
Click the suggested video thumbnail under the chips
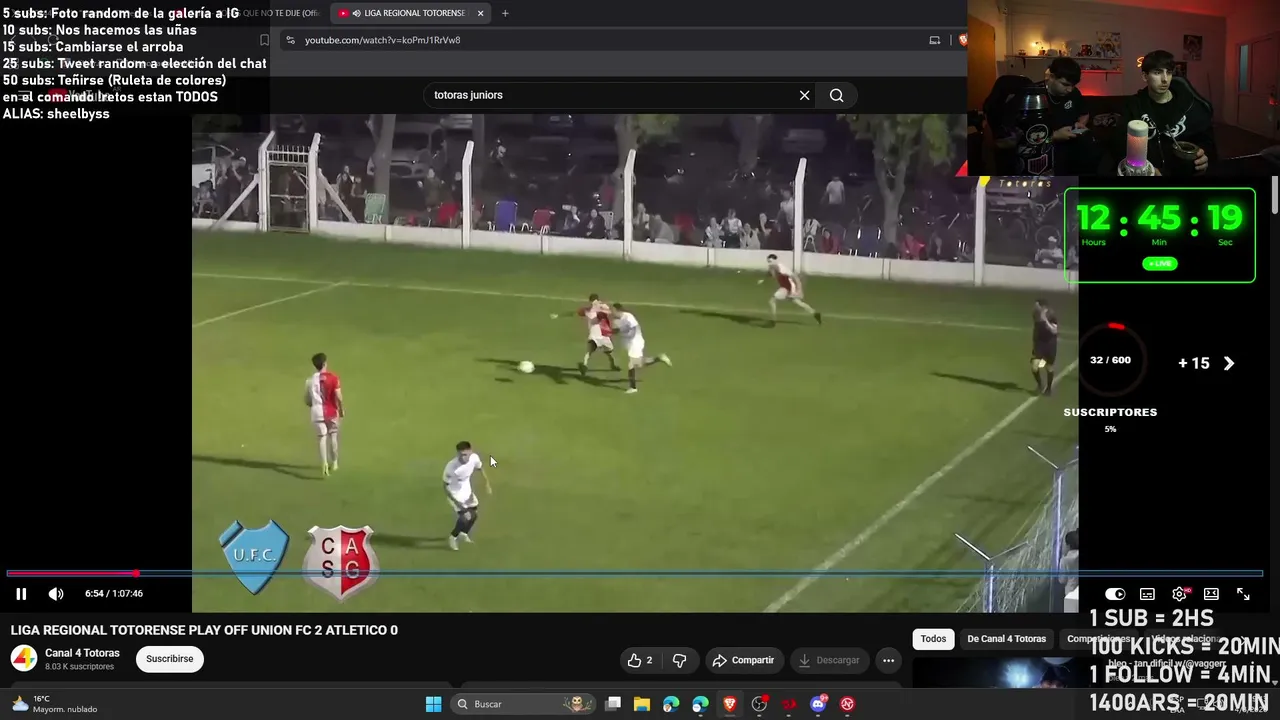point(1000,672)
